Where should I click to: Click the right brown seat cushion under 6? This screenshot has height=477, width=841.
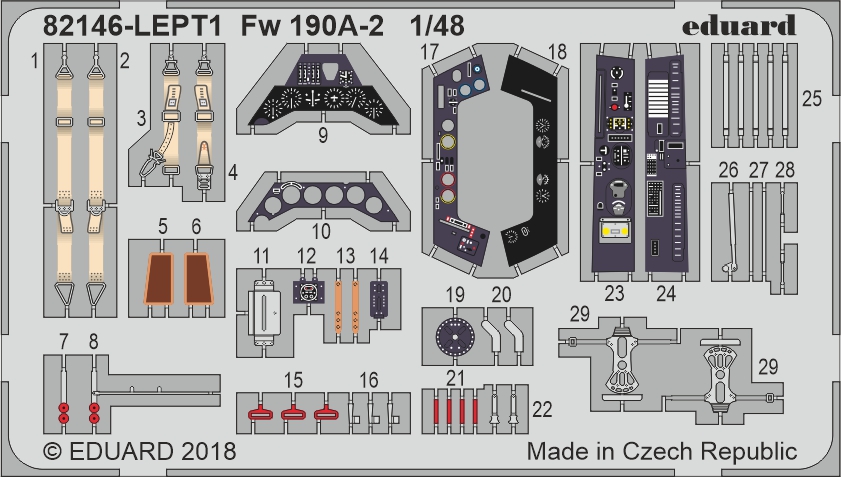click(x=199, y=279)
